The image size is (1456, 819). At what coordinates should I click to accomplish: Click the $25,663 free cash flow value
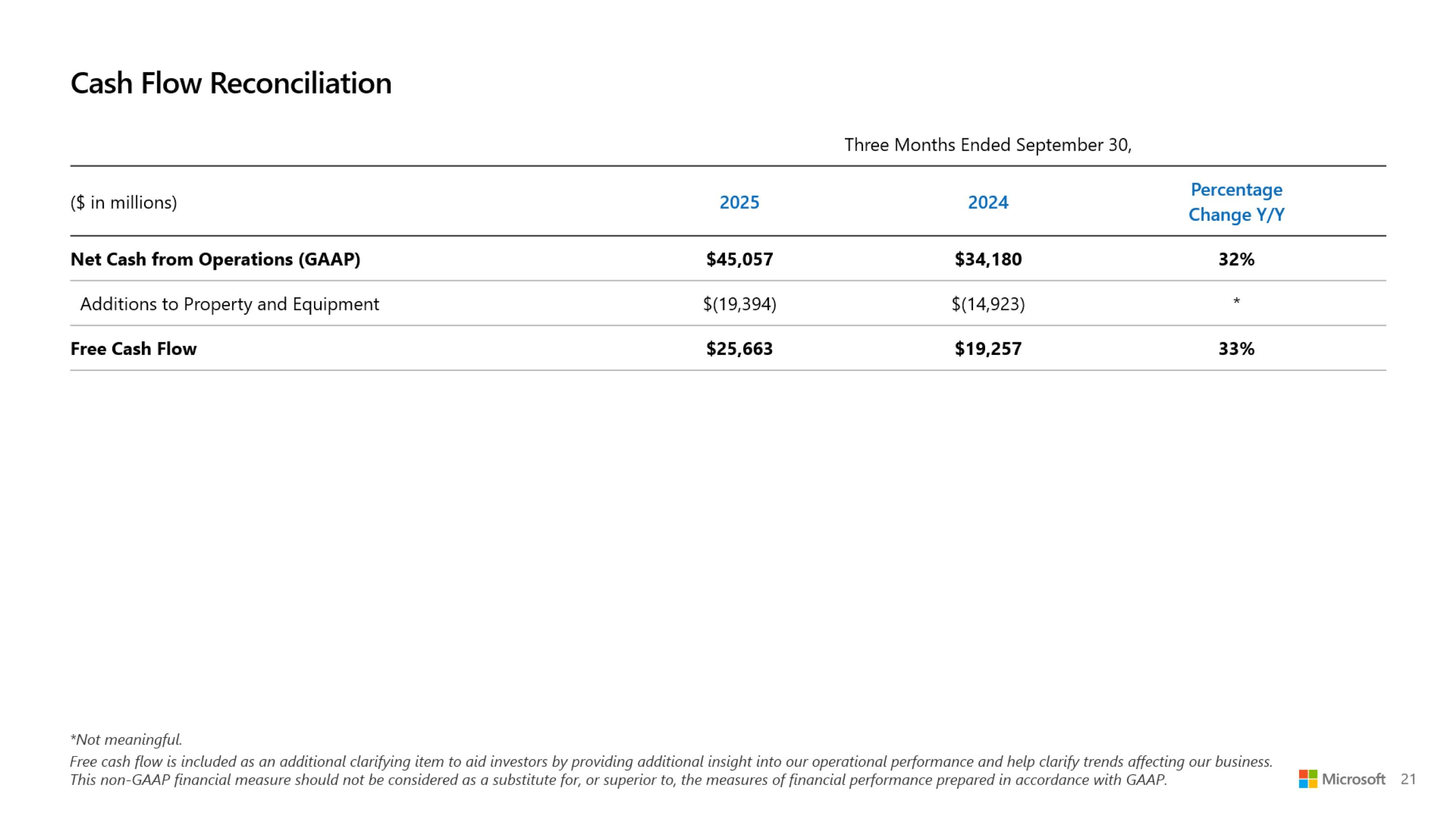tap(739, 349)
